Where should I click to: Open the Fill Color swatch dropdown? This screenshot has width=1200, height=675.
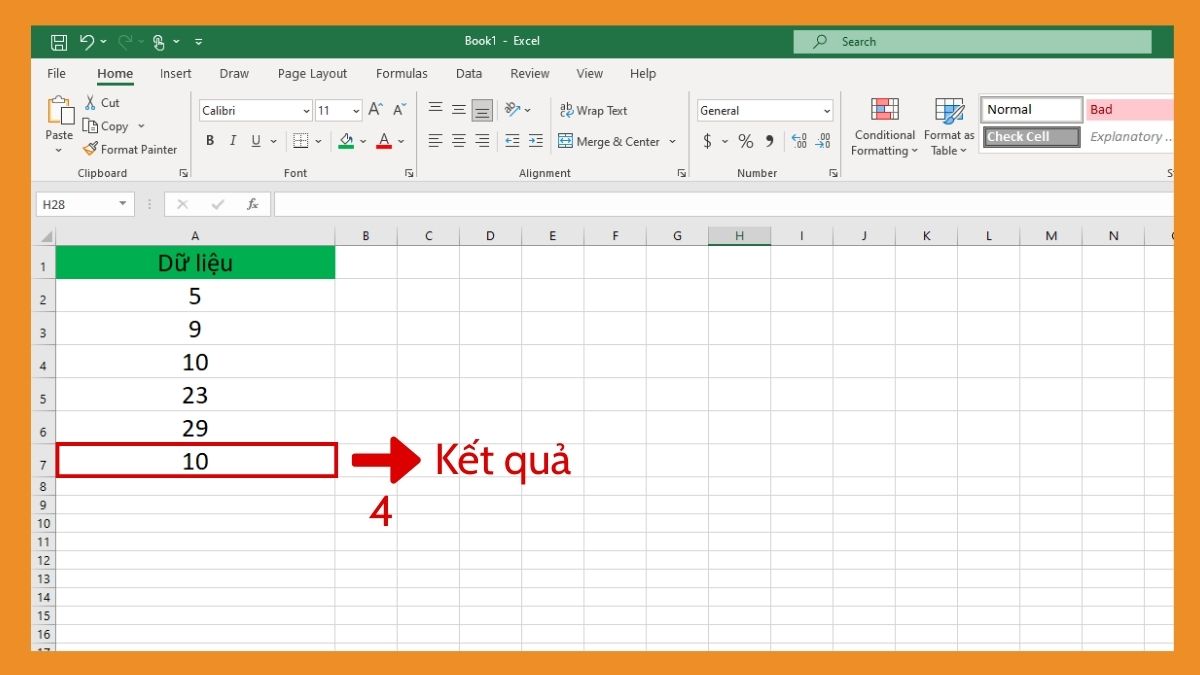364,141
